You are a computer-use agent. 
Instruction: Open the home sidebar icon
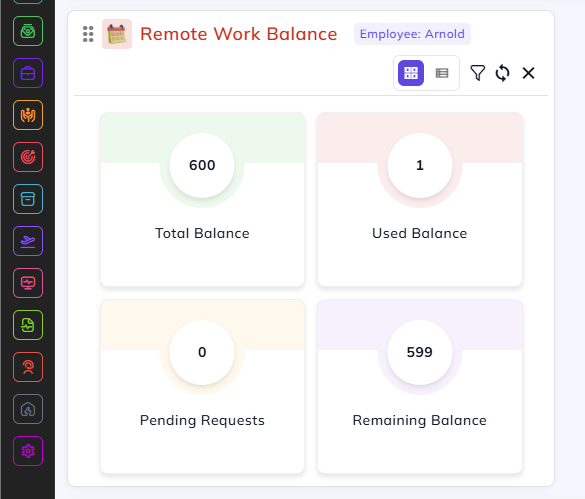pos(28,409)
